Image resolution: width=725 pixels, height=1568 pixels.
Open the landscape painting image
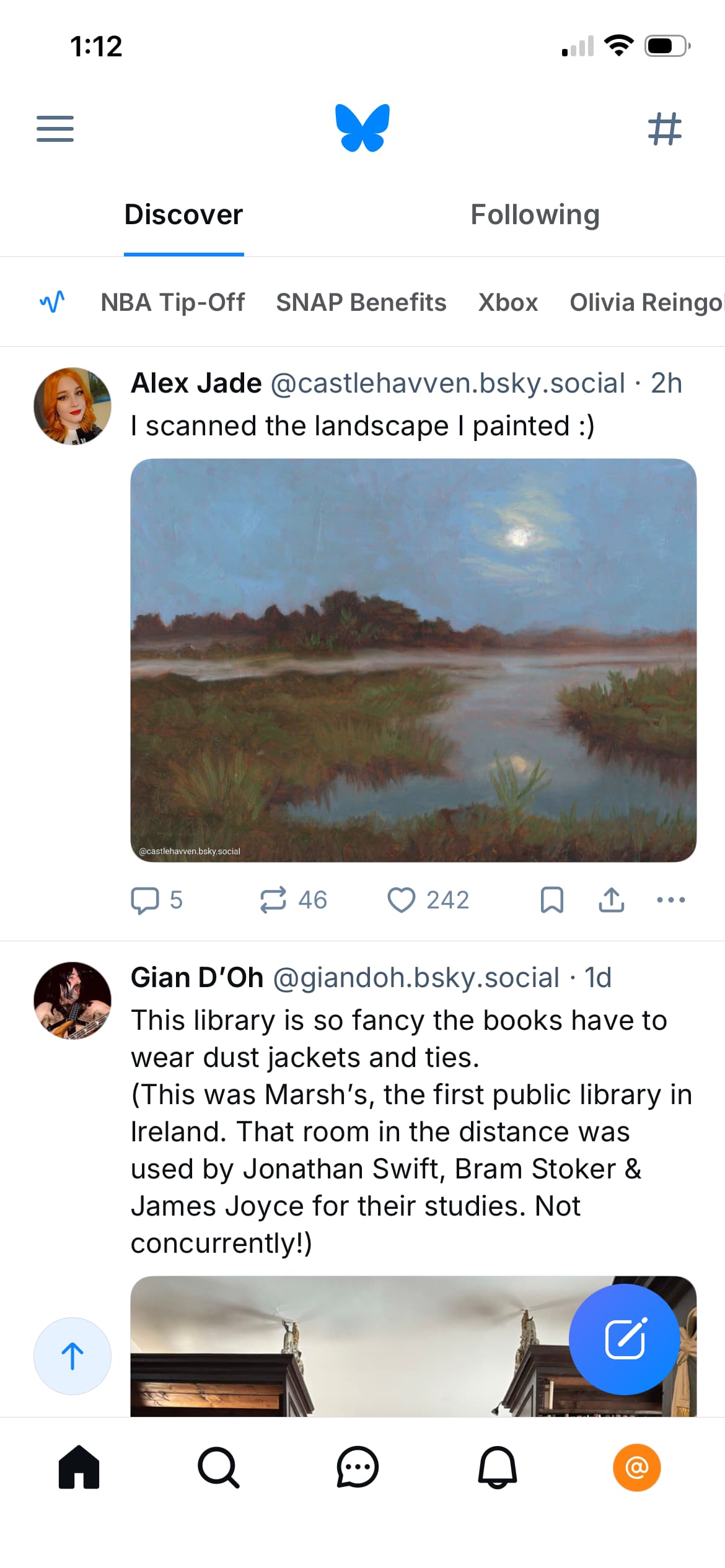pyautogui.click(x=413, y=660)
